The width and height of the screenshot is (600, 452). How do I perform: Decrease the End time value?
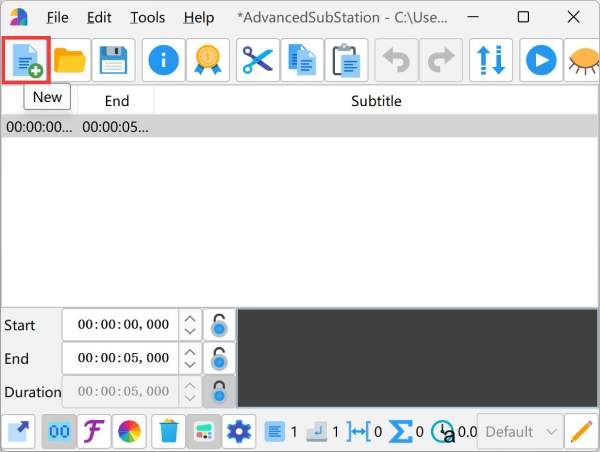pyautogui.click(x=190, y=364)
